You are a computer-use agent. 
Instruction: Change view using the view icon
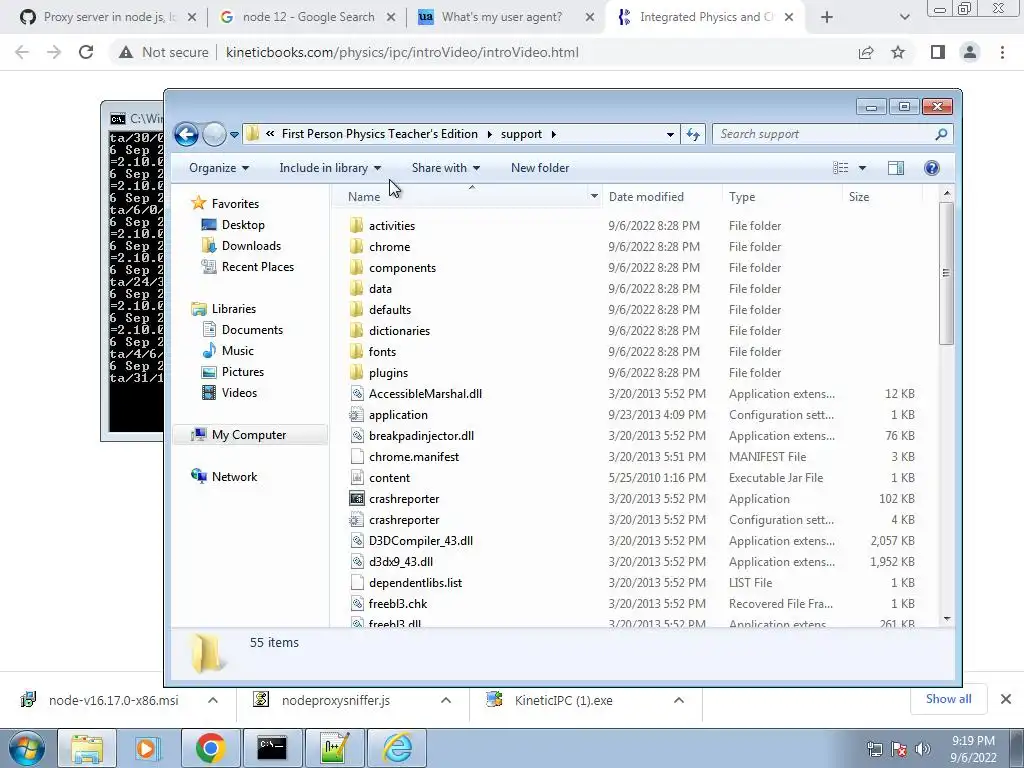pos(840,168)
